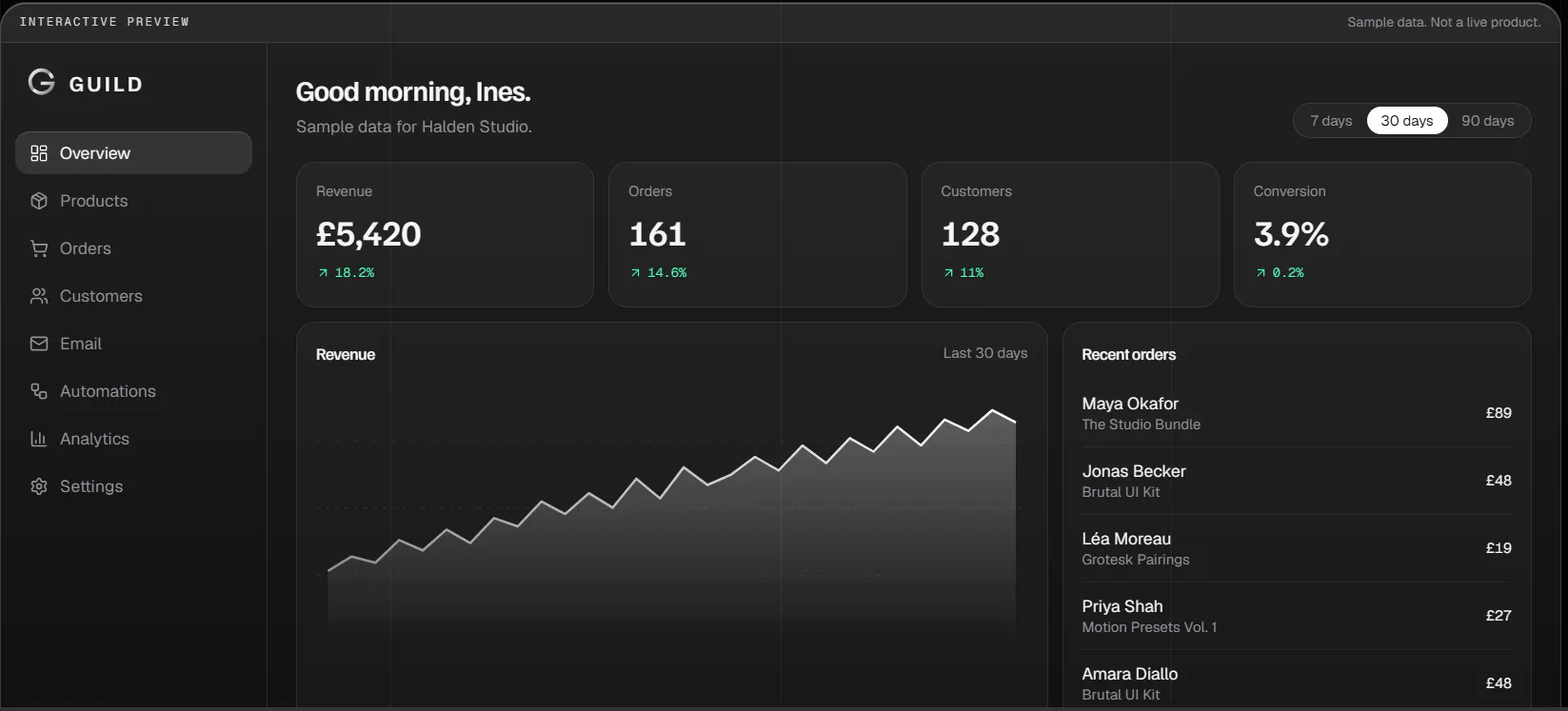
Task: Click the Overview grid icon
Action: click(x=39, y=153)
